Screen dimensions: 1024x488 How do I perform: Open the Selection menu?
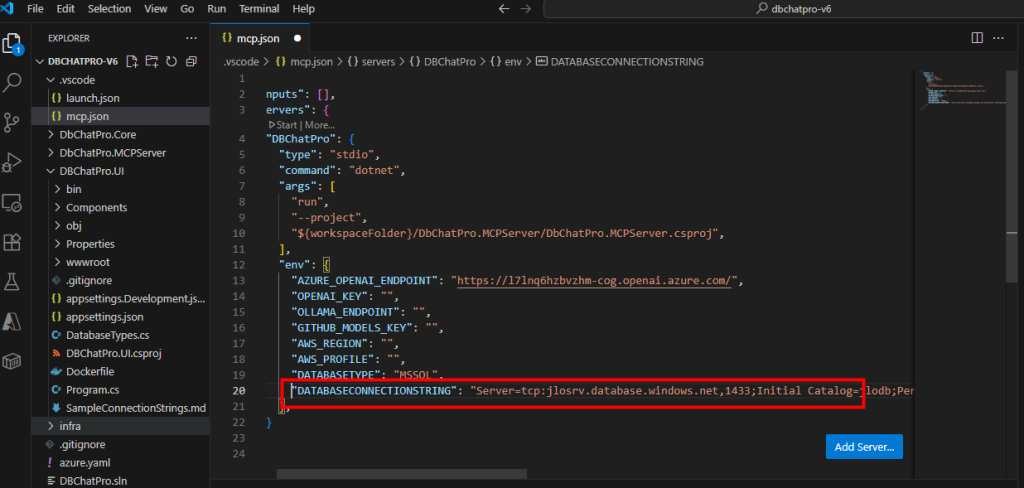(x=109, y=9)
